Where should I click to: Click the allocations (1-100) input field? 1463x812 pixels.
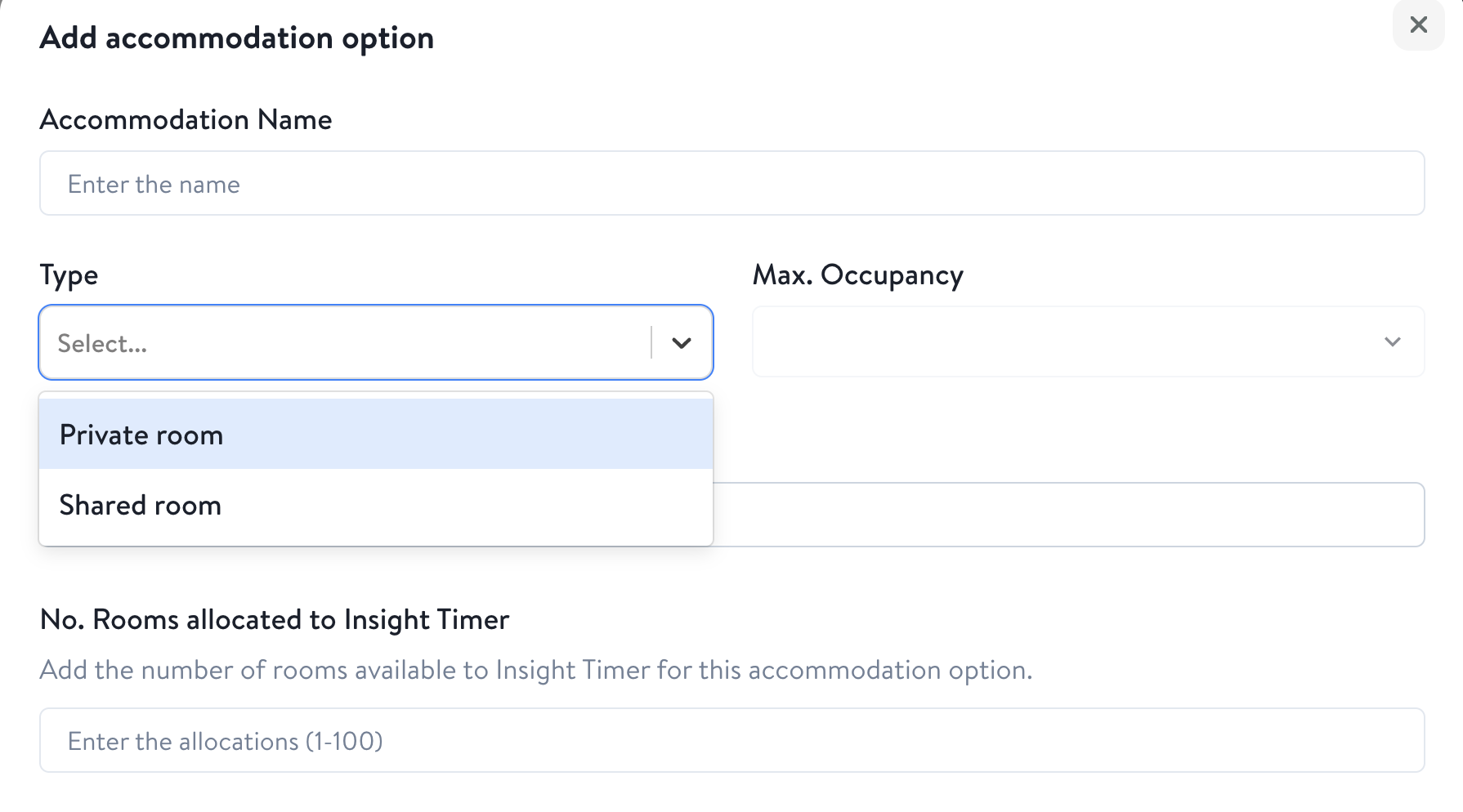click(731, 741)
